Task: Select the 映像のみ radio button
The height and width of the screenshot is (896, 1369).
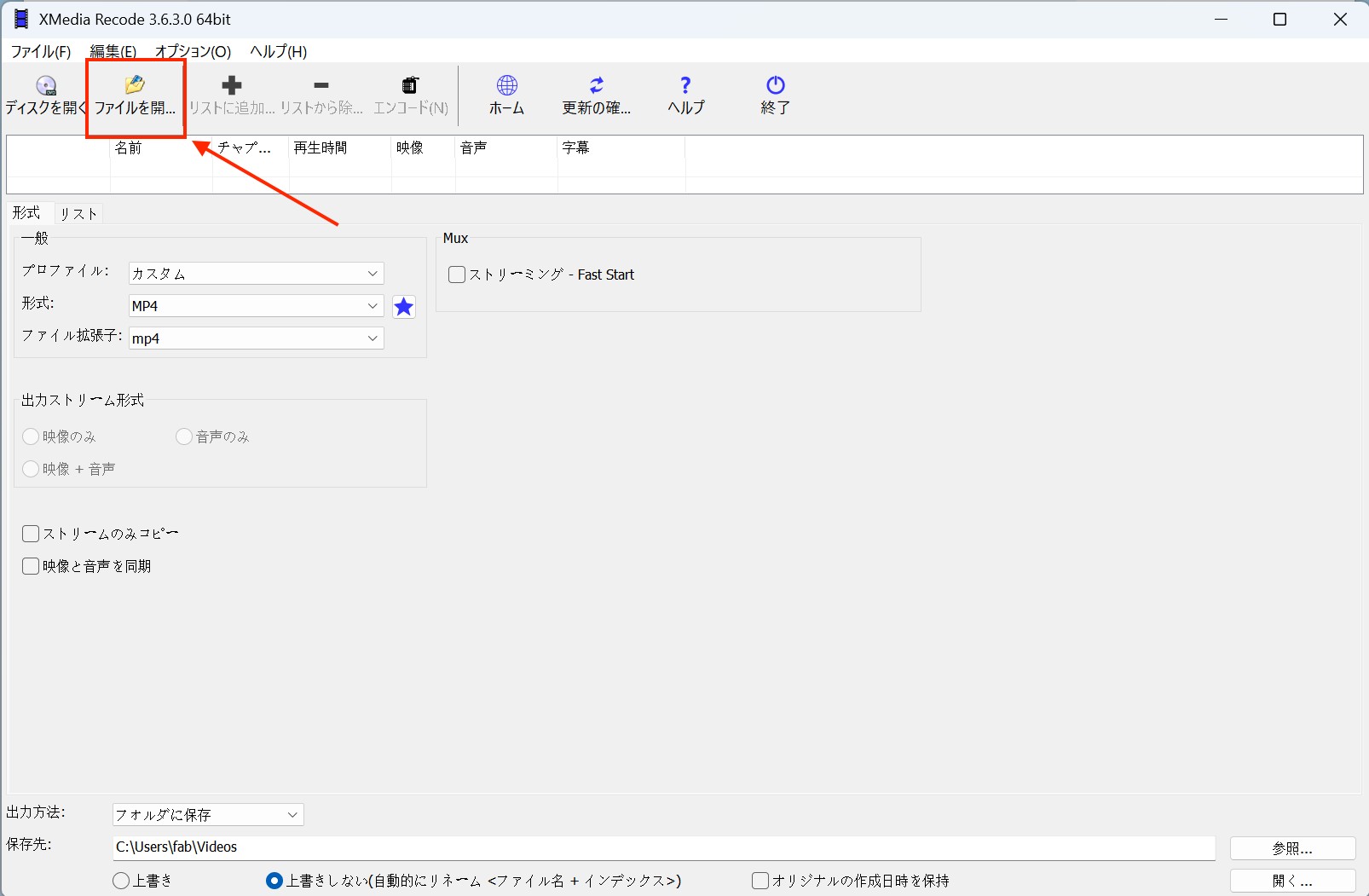Action: pyautogui.click(x=31, y=436)
